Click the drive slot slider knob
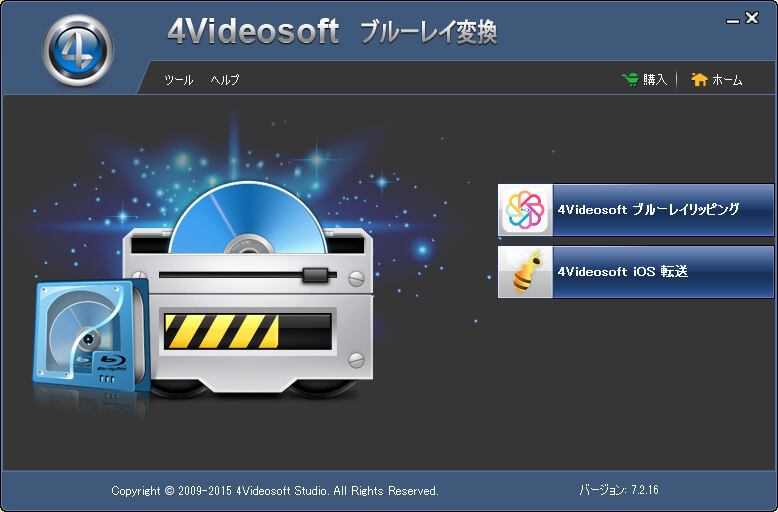Viewport: 778px width, 512px height. click(x=316, y=274)
